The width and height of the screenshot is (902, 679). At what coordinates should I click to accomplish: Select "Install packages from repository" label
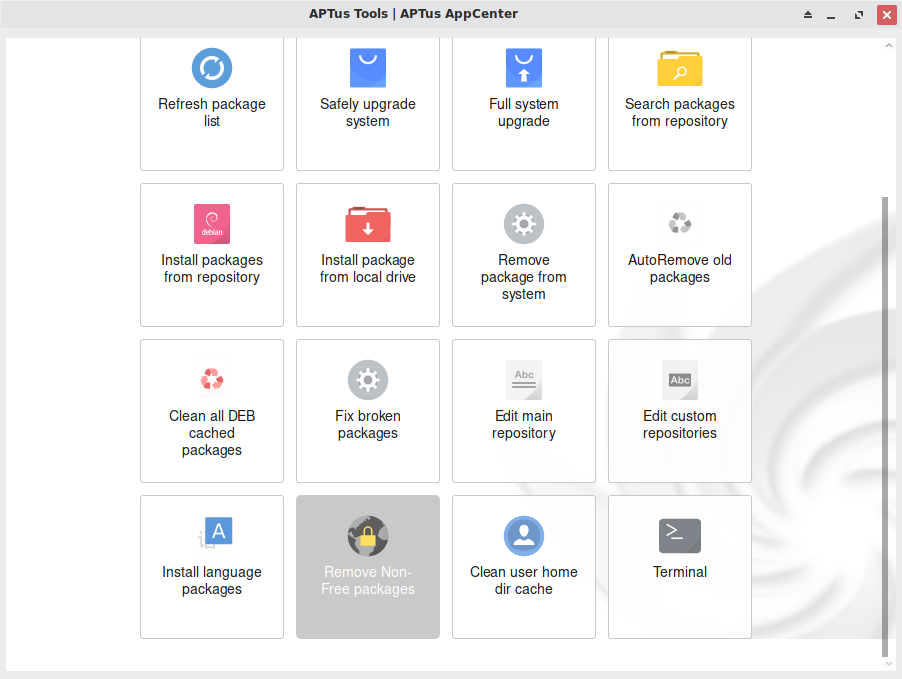[x=212, y=268]
